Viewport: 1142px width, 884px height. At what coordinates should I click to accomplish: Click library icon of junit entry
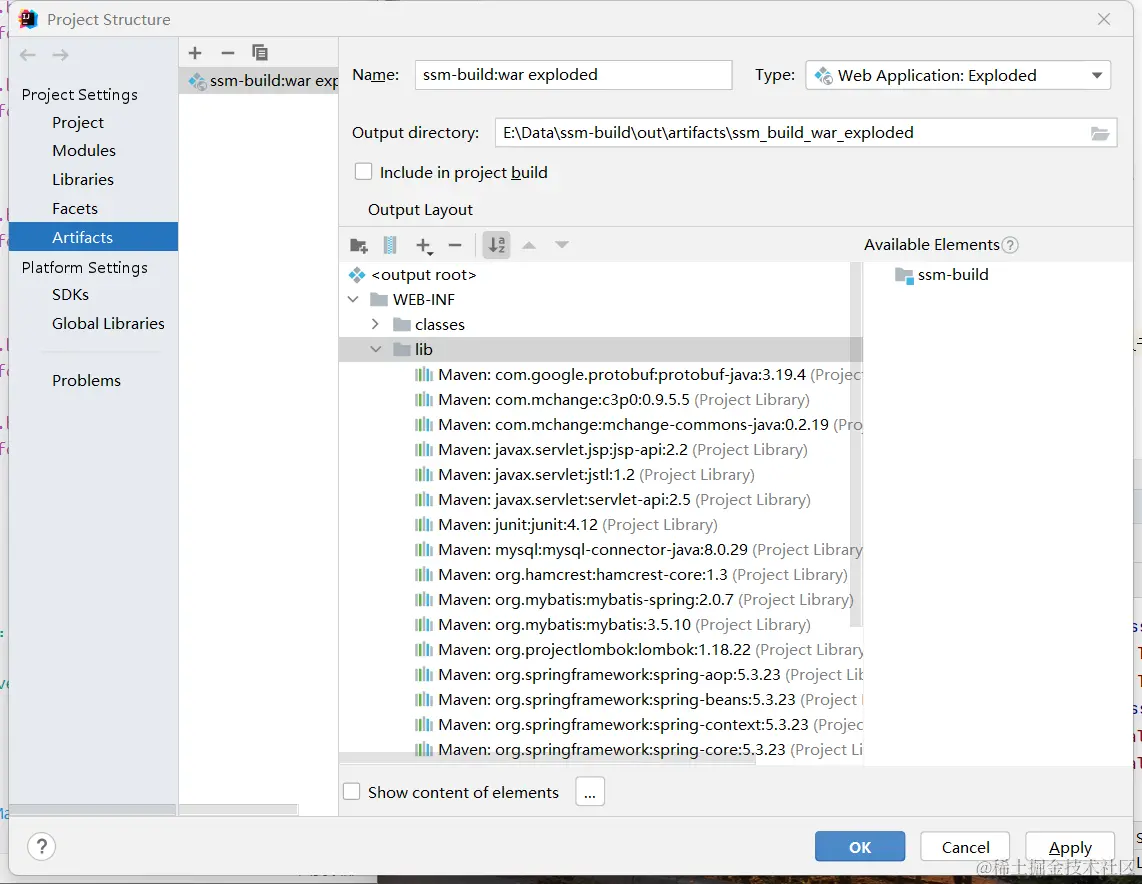tap(424, 525)
